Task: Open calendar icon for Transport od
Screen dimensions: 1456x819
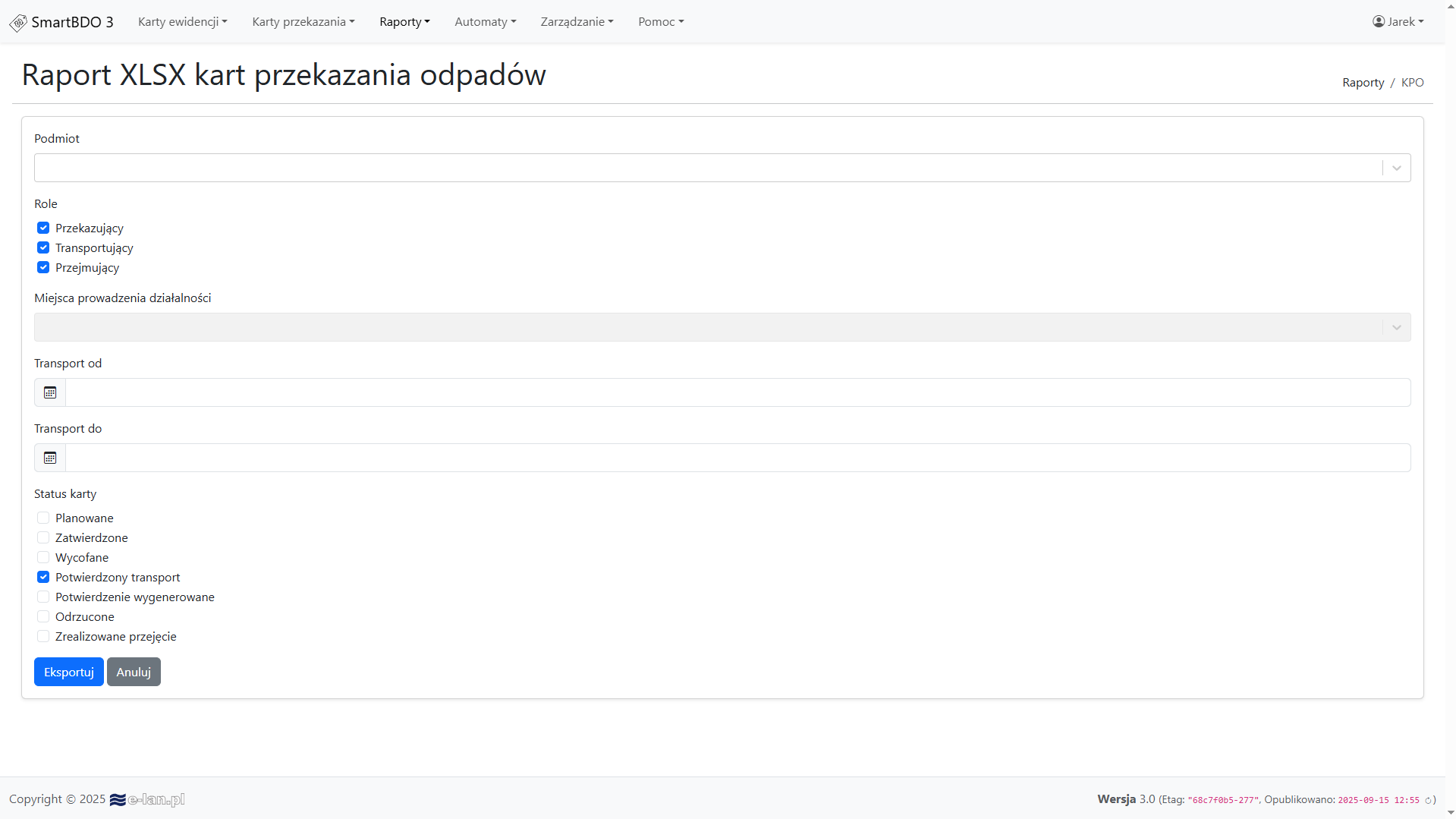Action: click(x=50, y=392)
